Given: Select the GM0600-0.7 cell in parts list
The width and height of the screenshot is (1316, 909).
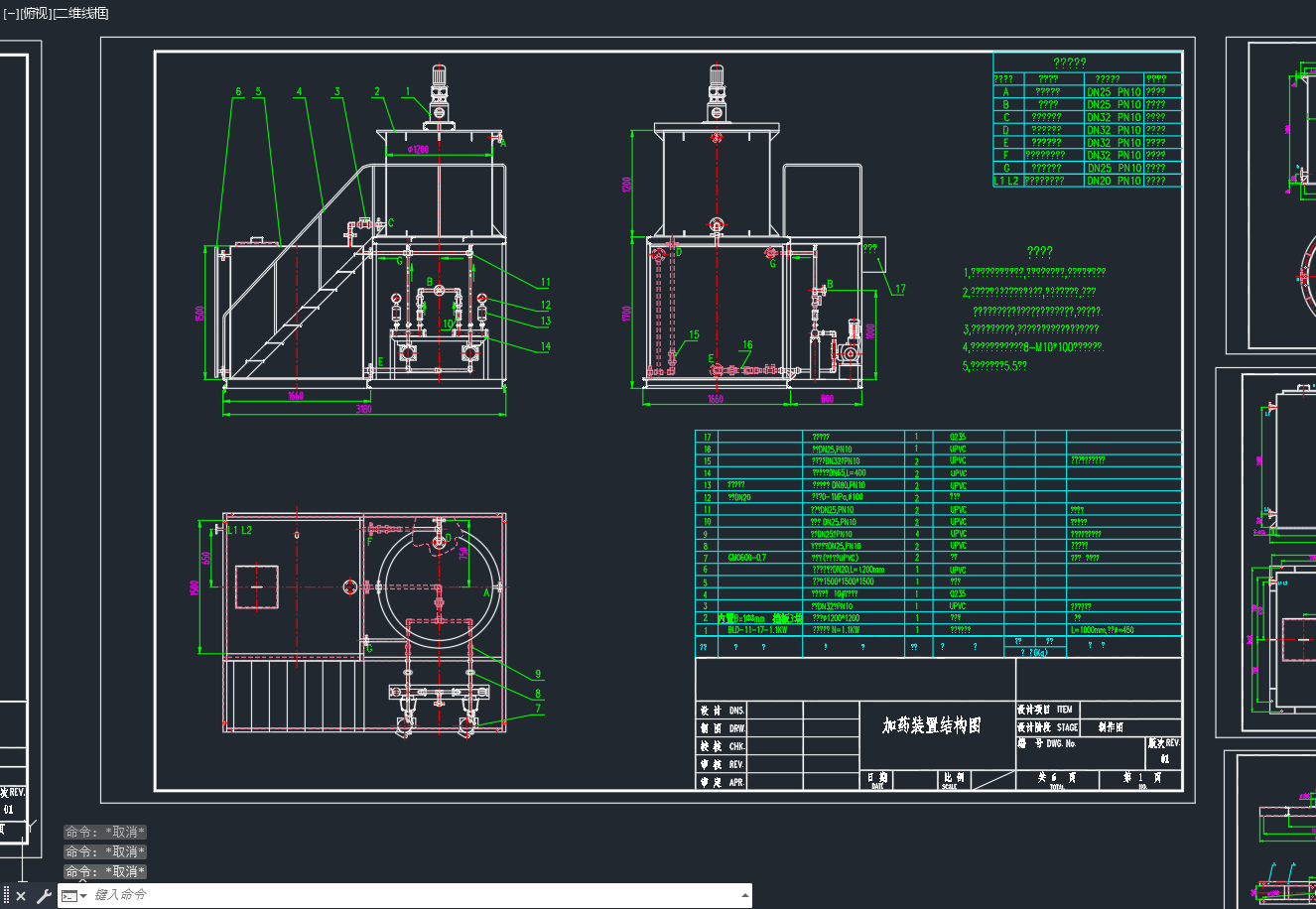Looking at the screenshot, I should point(746,558).
